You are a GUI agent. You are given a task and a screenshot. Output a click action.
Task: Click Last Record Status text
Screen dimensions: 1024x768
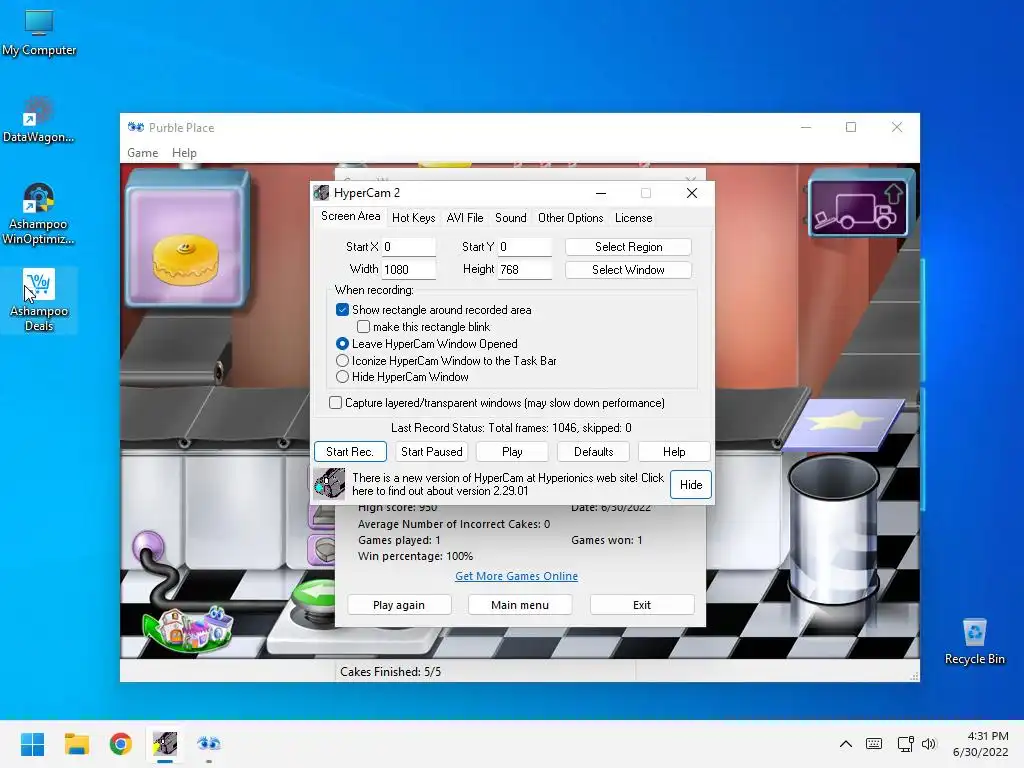511,428
